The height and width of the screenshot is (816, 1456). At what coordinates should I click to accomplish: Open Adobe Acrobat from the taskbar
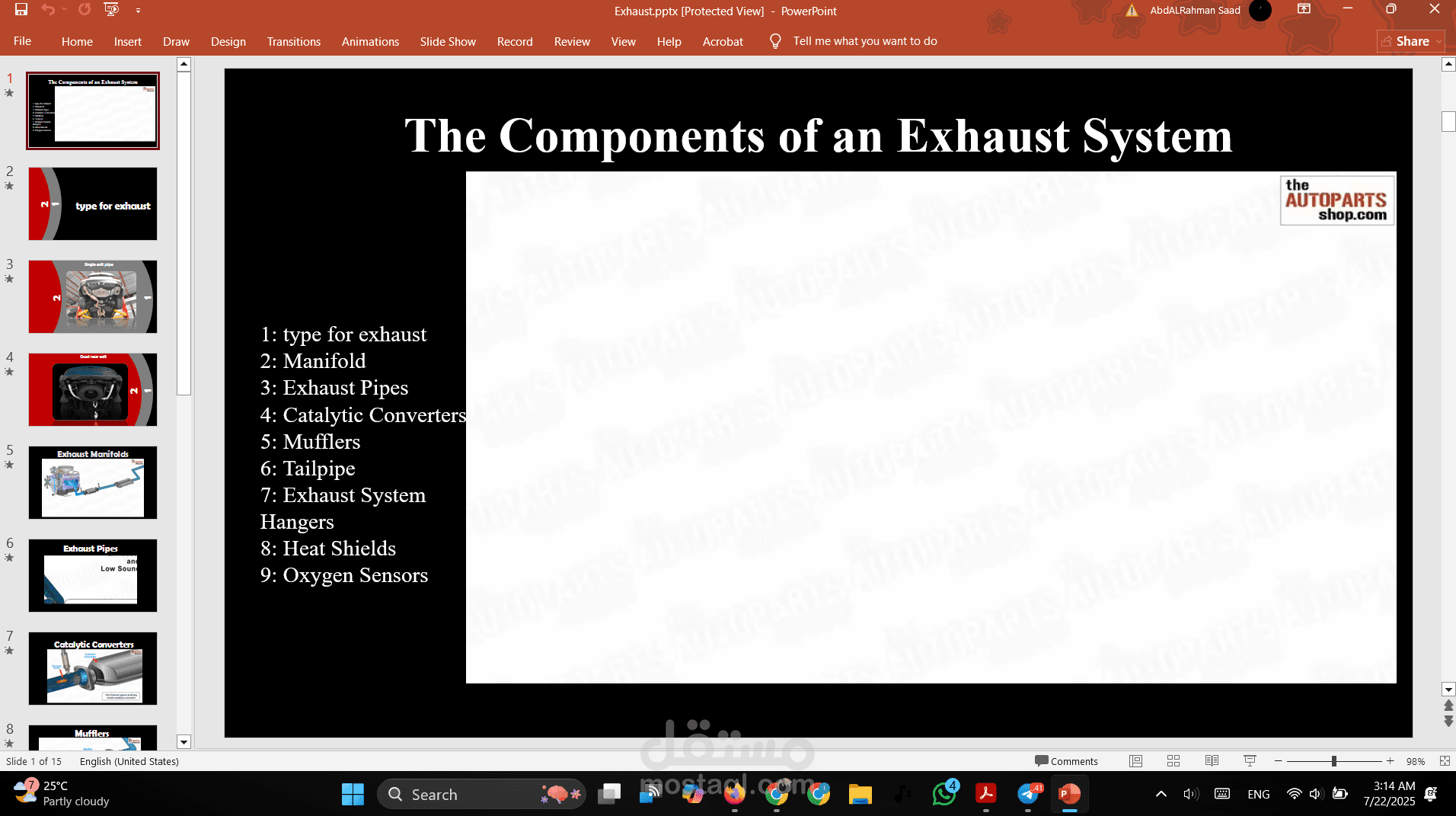(x=986, y=794)
